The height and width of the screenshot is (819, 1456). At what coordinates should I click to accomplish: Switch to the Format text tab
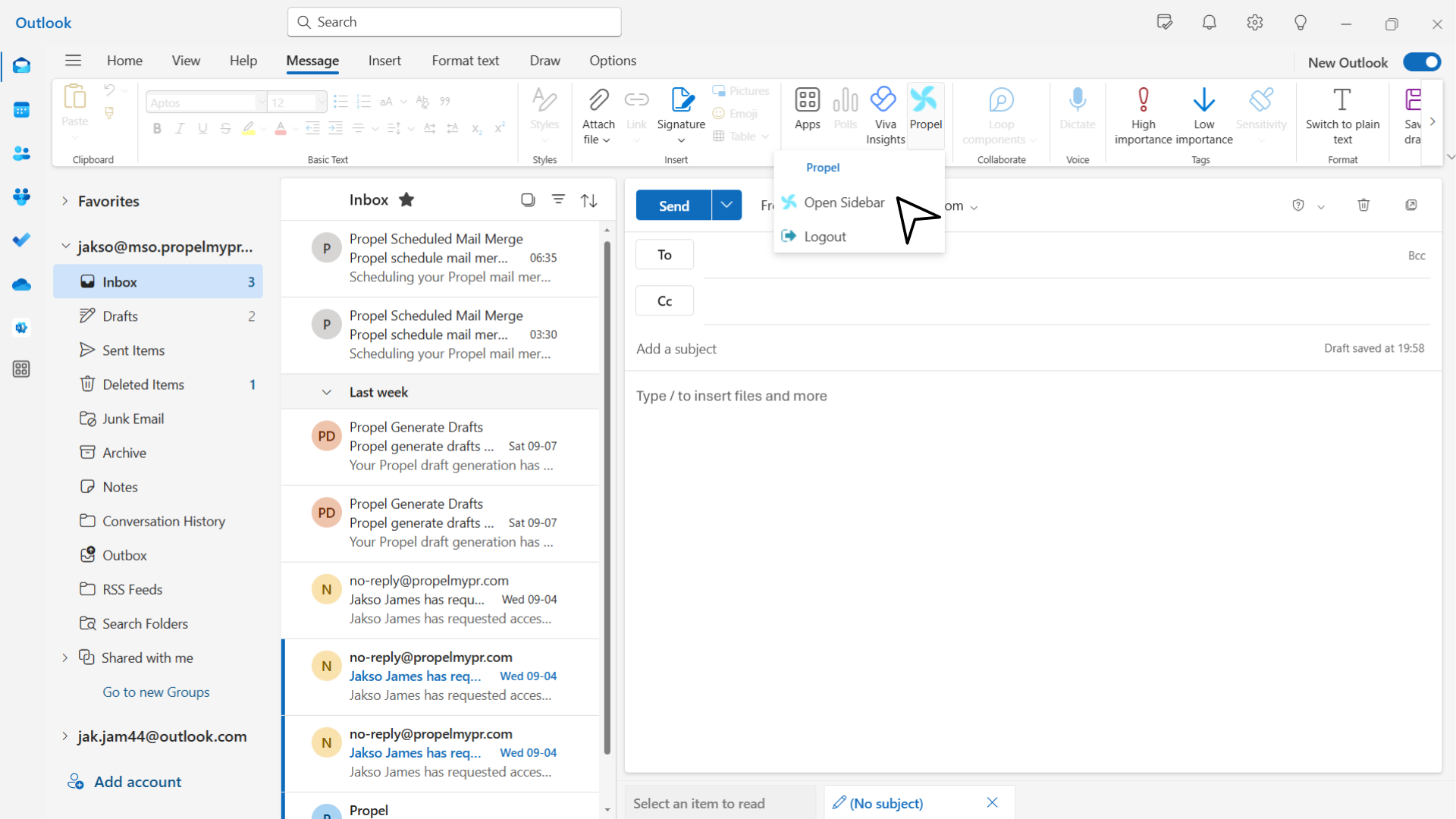(x=465, y=61)
